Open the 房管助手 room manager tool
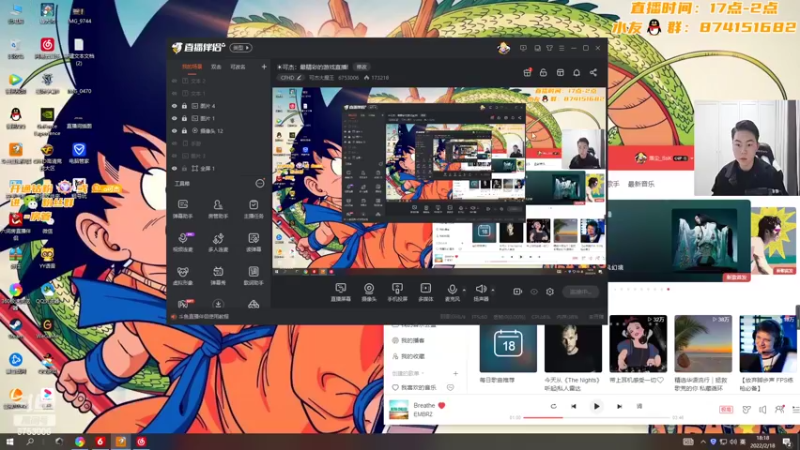This screenshot has width=800, height=450. pyautogui.click(x=218, y=209)
